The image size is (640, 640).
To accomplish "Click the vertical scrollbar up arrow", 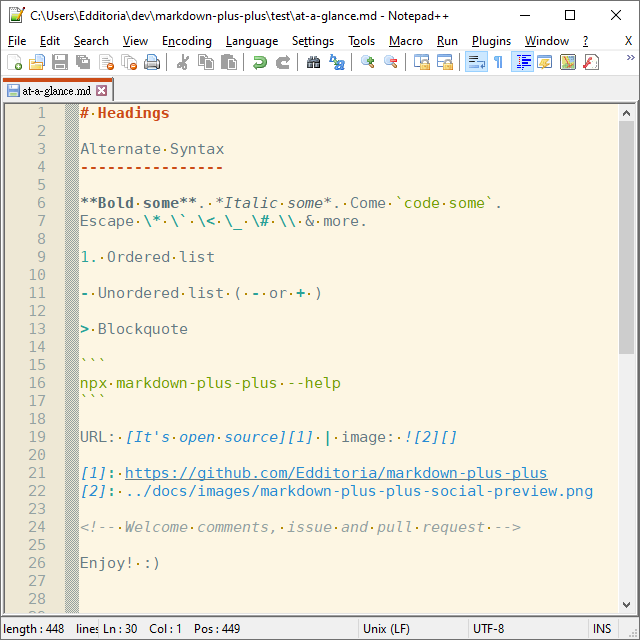I will click(627, 113).
